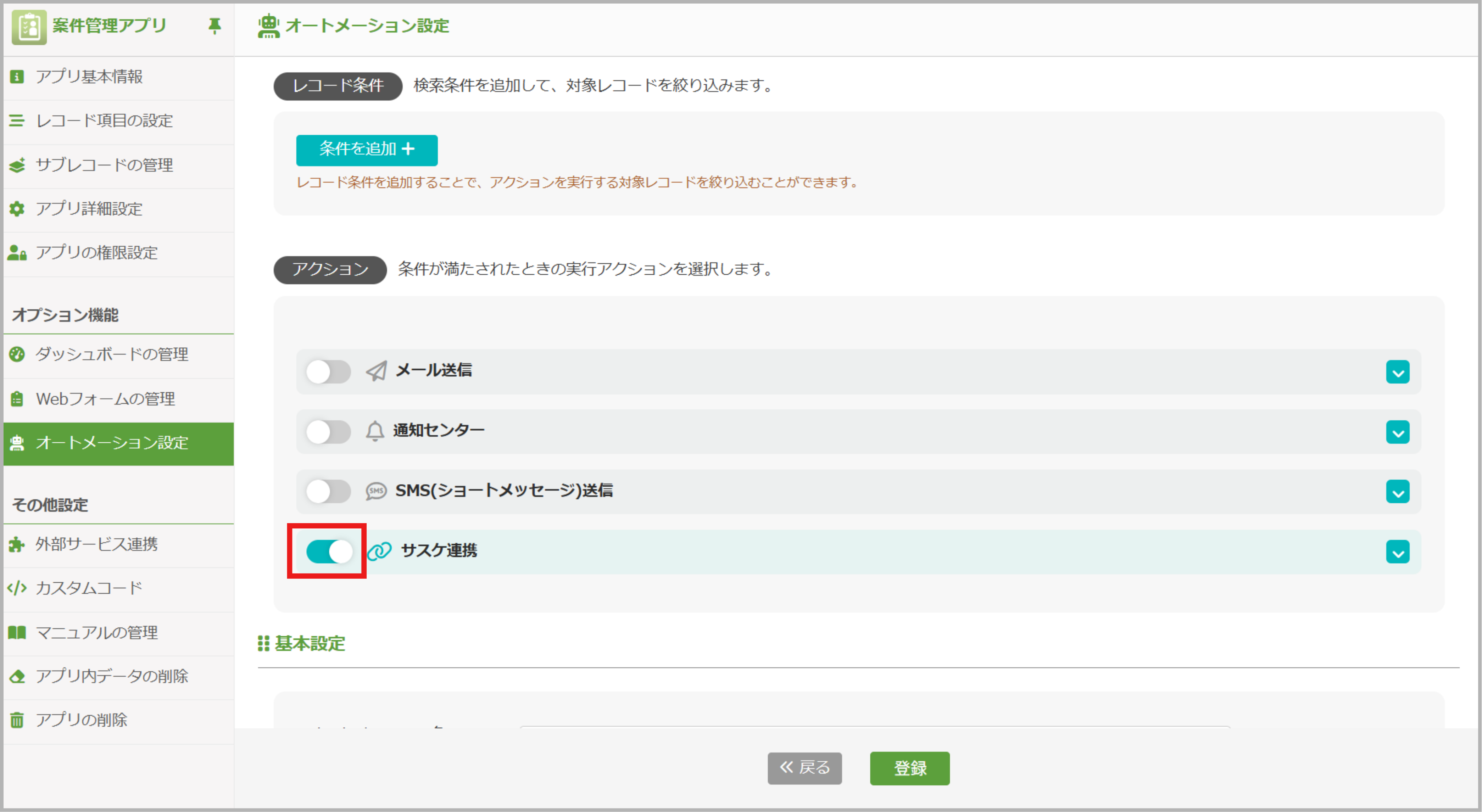This screenshot has height=812, width=1482.
Task: Expand the メール送信 row chevron
Action: [1397, 372]
